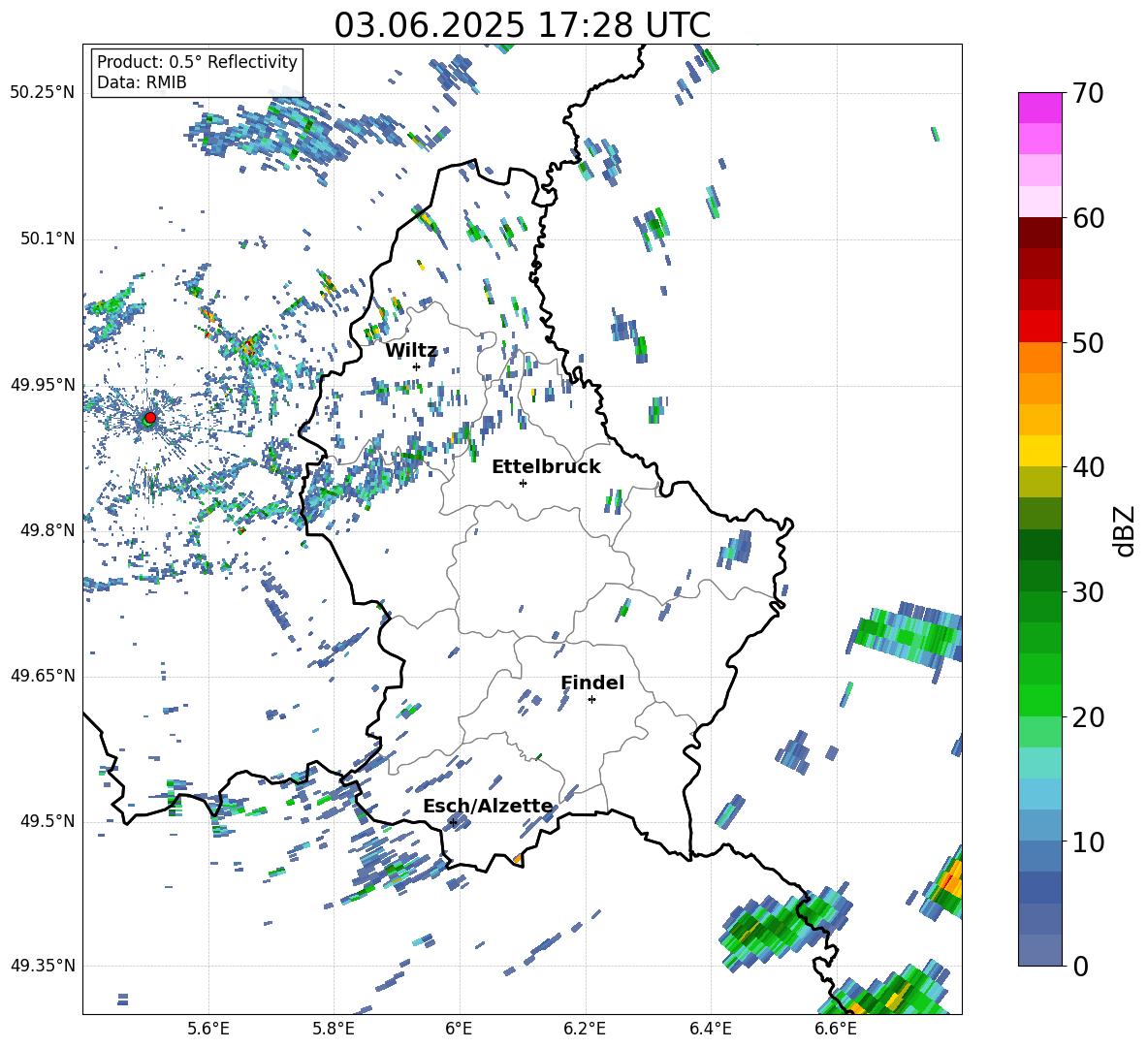Viewport: 1148px width, 1048px height.
Task: Click the 10 dBZ colorbar tick label
Action: [x=1088, y=842]
